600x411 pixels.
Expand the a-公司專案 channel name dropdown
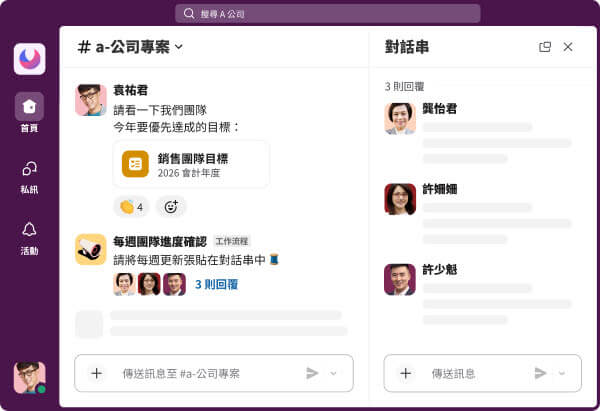pyautogui.click(x=179, y=47)
